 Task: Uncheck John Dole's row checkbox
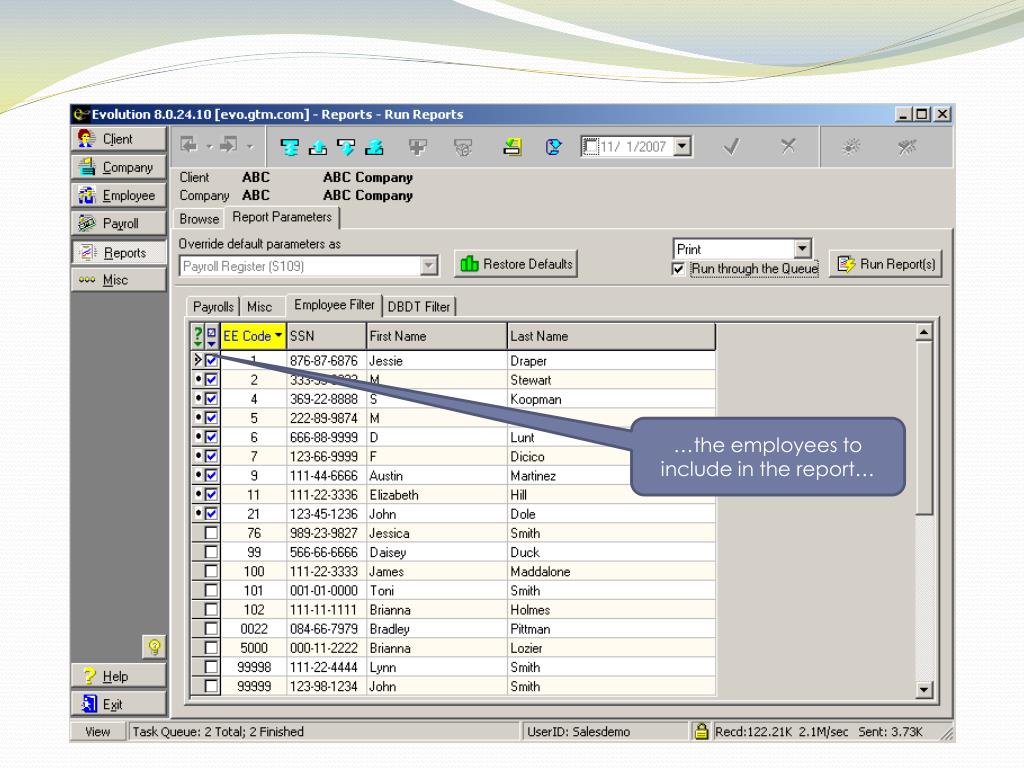[x=211, y=513]
